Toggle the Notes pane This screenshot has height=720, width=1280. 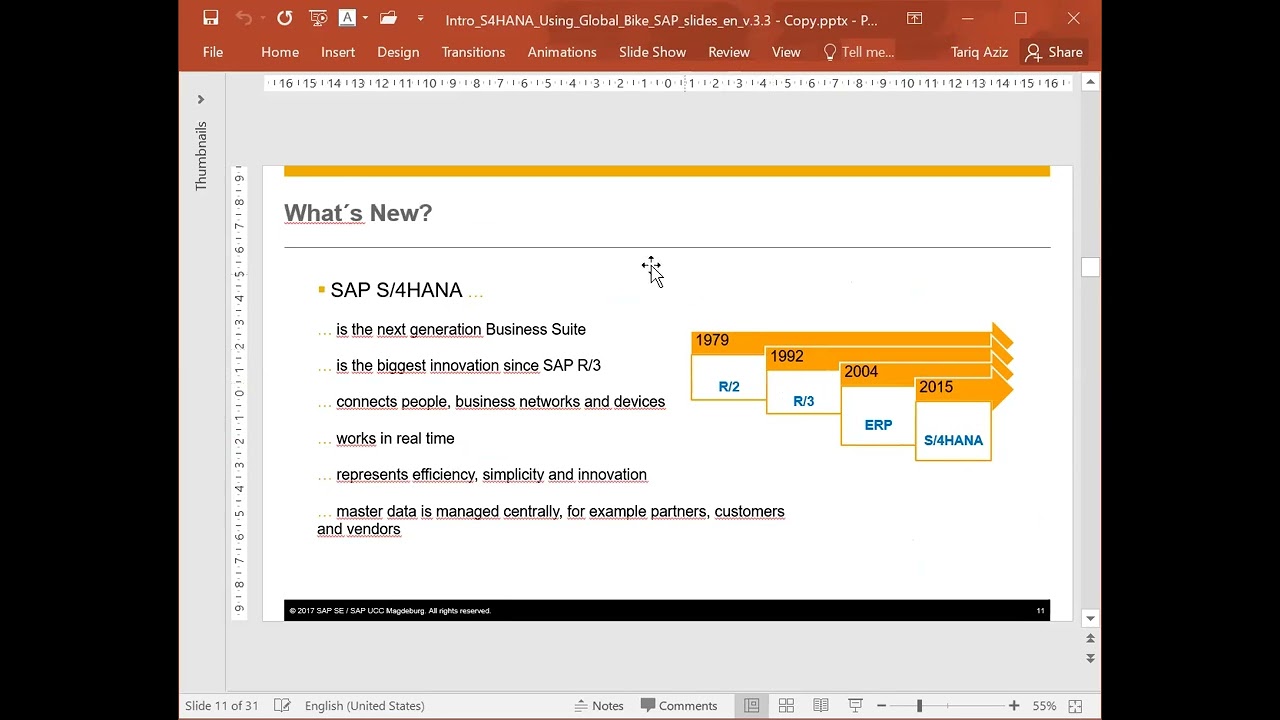point(599,705)
